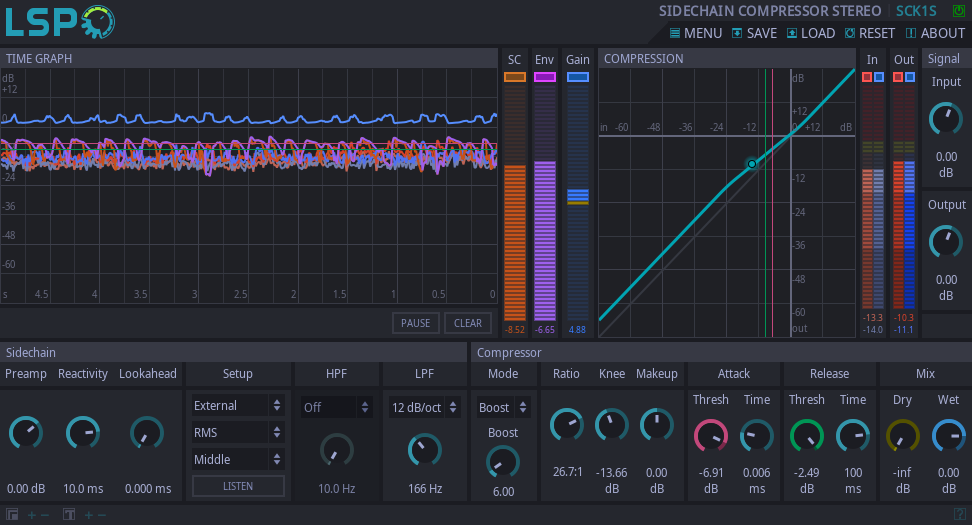Click the RESET icon
Viewport: 972px width, 525px height.
click(x=850, y=33)
